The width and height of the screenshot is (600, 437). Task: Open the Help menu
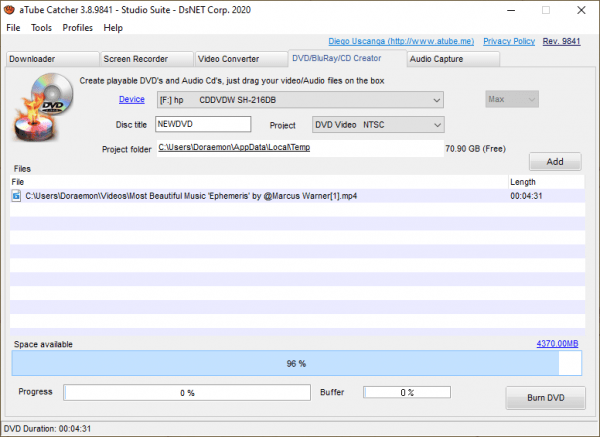click(113, 28)
